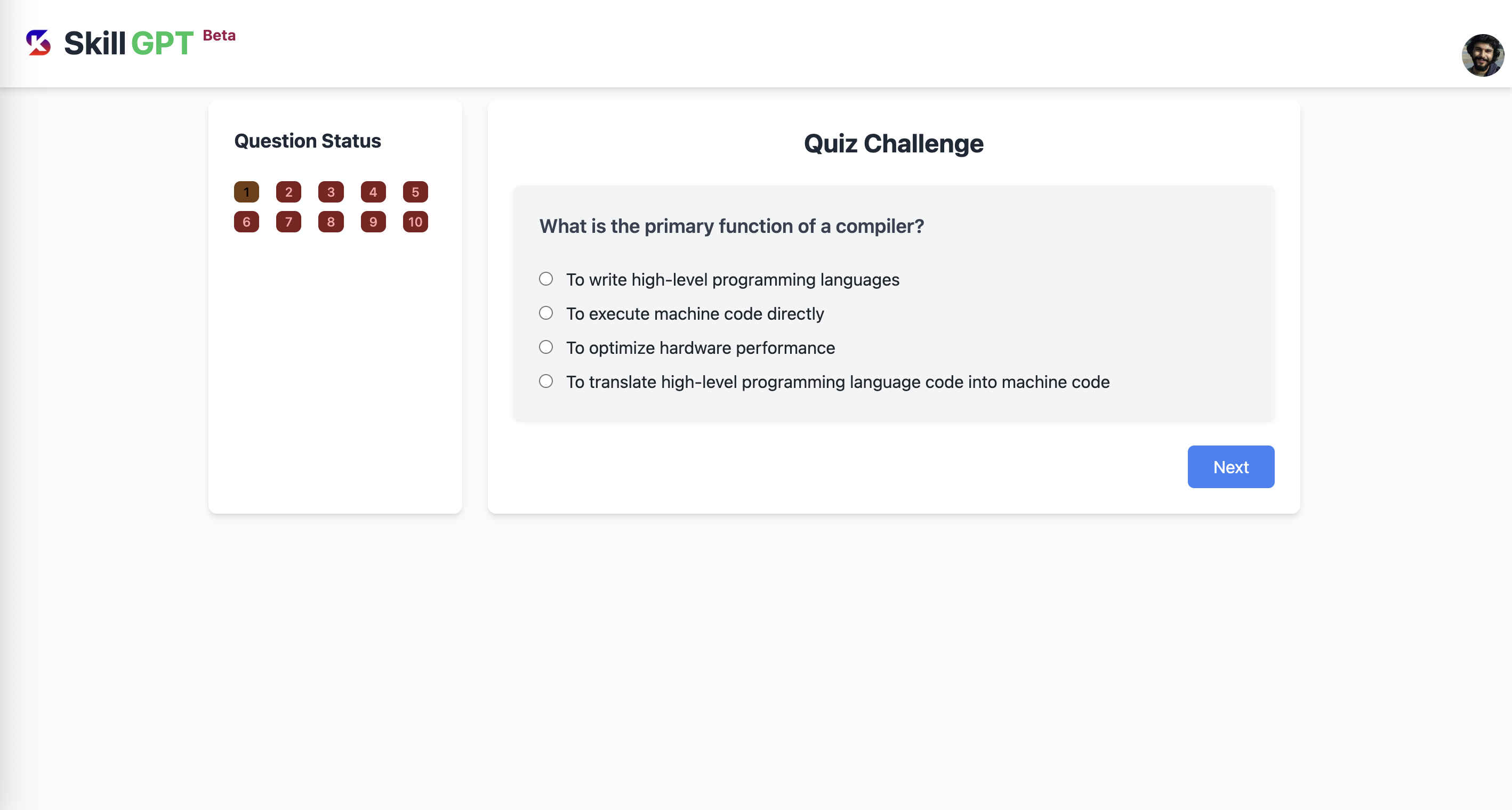This screenshot has width=1512, height=810.
Task: Jump to question 2 badge
Action: click(x=289, y=192)
